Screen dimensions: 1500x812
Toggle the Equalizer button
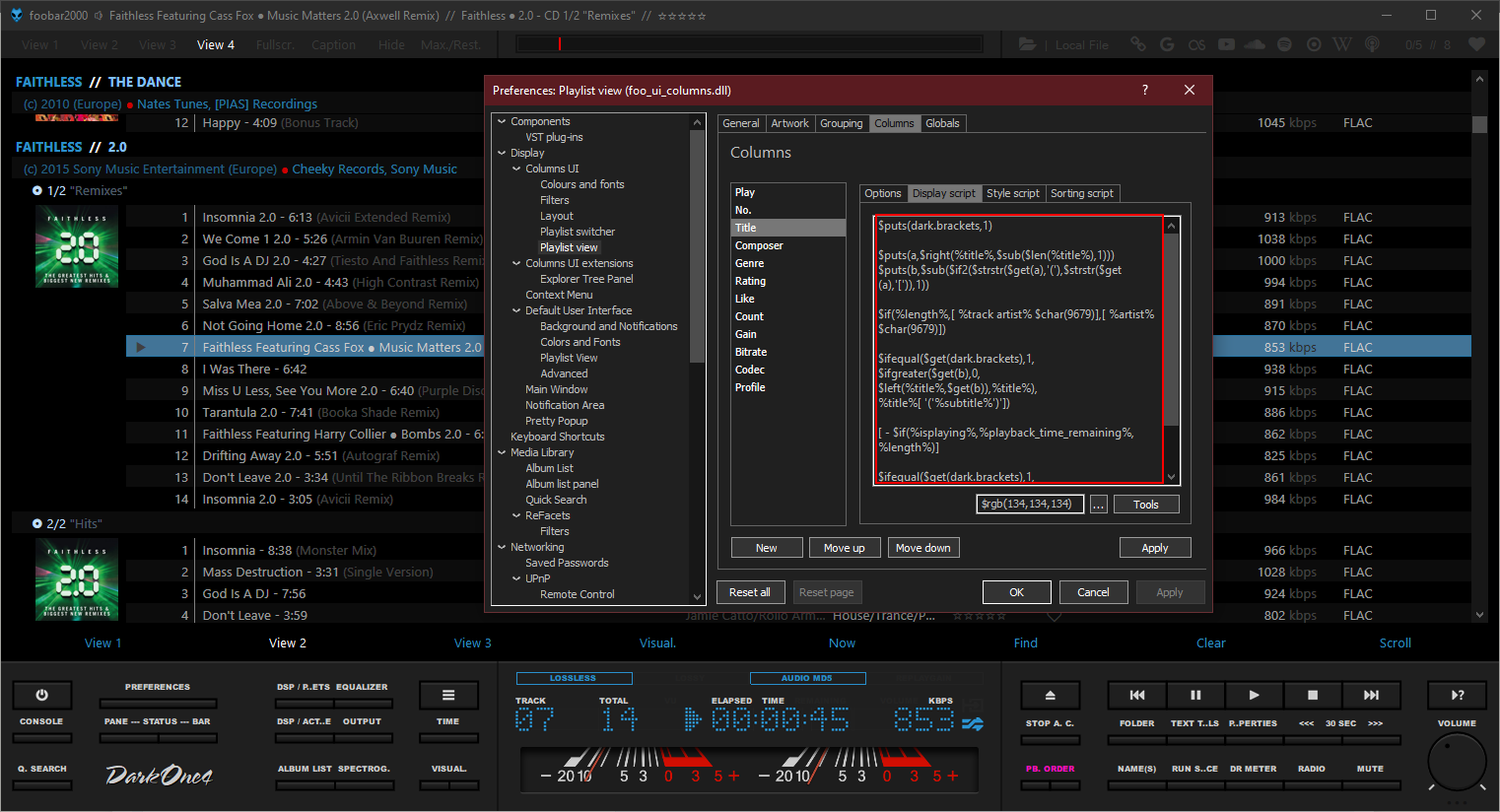(362, 703)
